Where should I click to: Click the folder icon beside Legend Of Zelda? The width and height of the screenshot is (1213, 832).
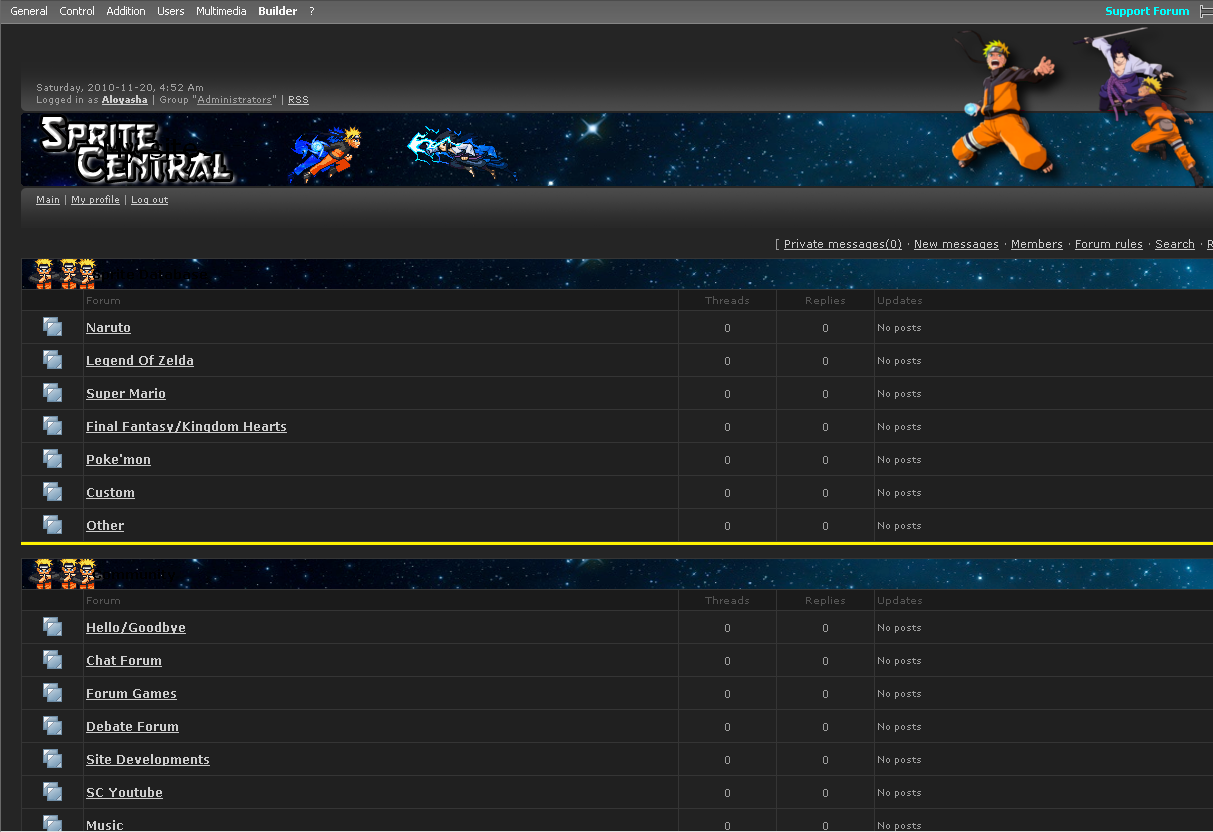coord(52,360)
